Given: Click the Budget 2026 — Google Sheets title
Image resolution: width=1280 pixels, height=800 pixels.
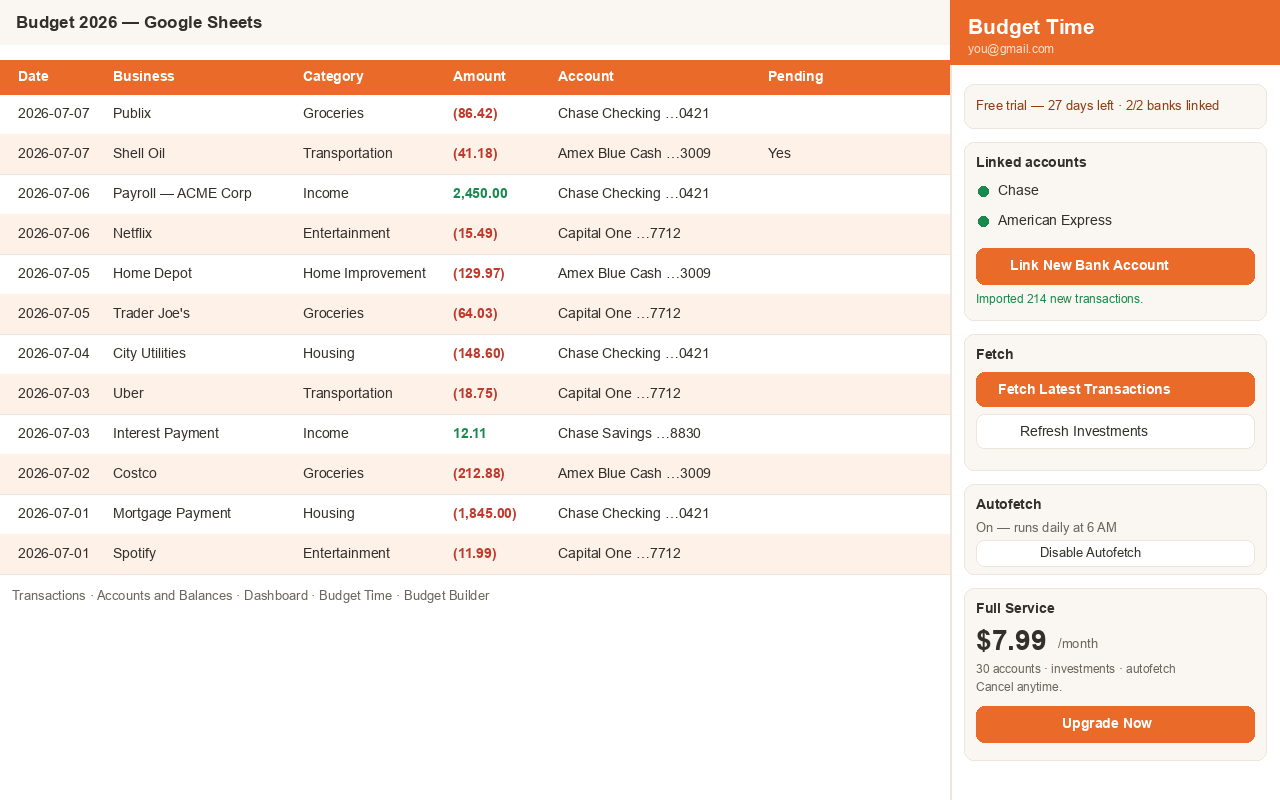Looking at the screenshot, I should click(x=139, y=23).
